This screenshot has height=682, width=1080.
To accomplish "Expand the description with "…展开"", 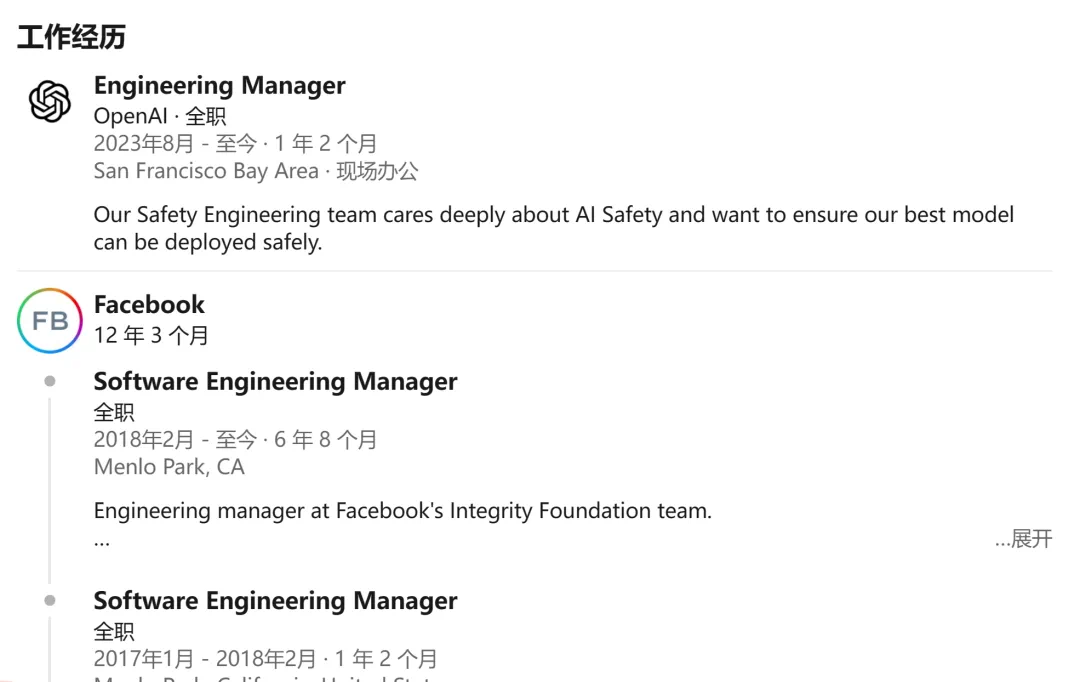I will tap(1024, 539).
